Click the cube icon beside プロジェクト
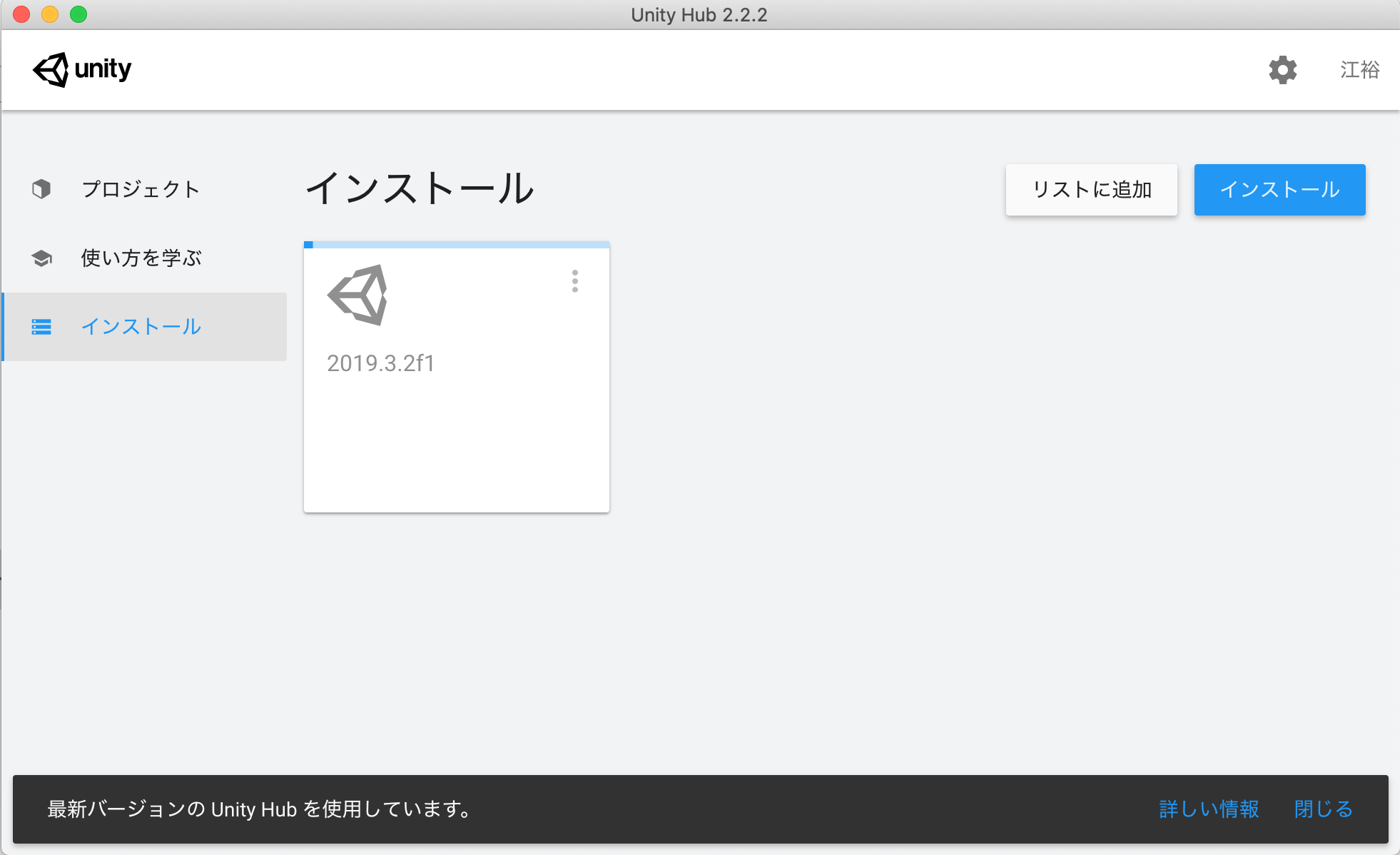Image resolution: width=1400 pixels, height=855 pixels. [x=41, y=189]
